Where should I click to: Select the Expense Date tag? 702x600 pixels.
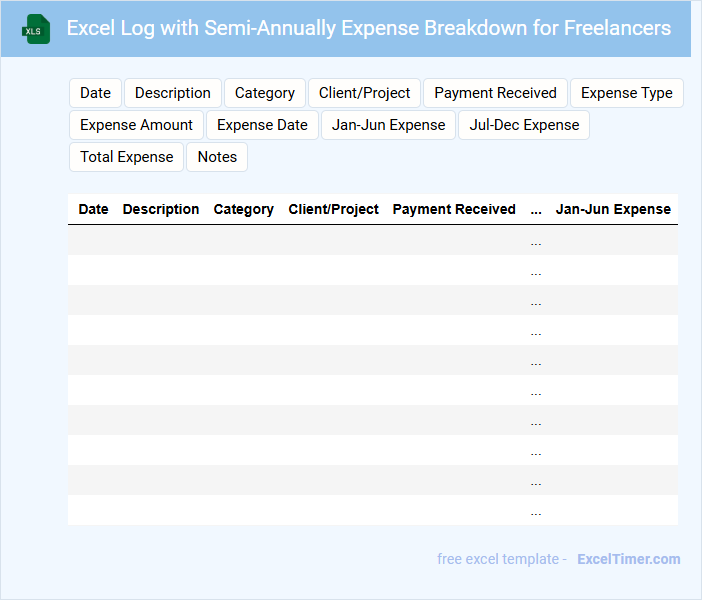coord(263,125)
